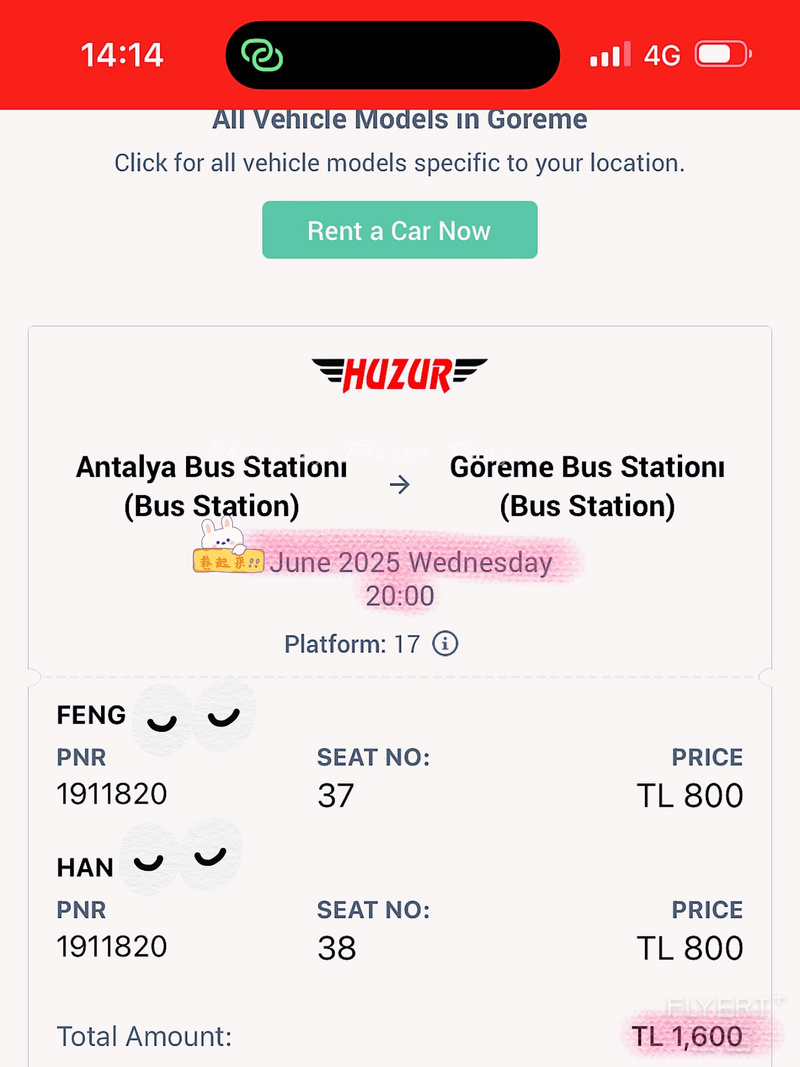
Task: Tap passenger FENG's name
Action: pos(91,715)
